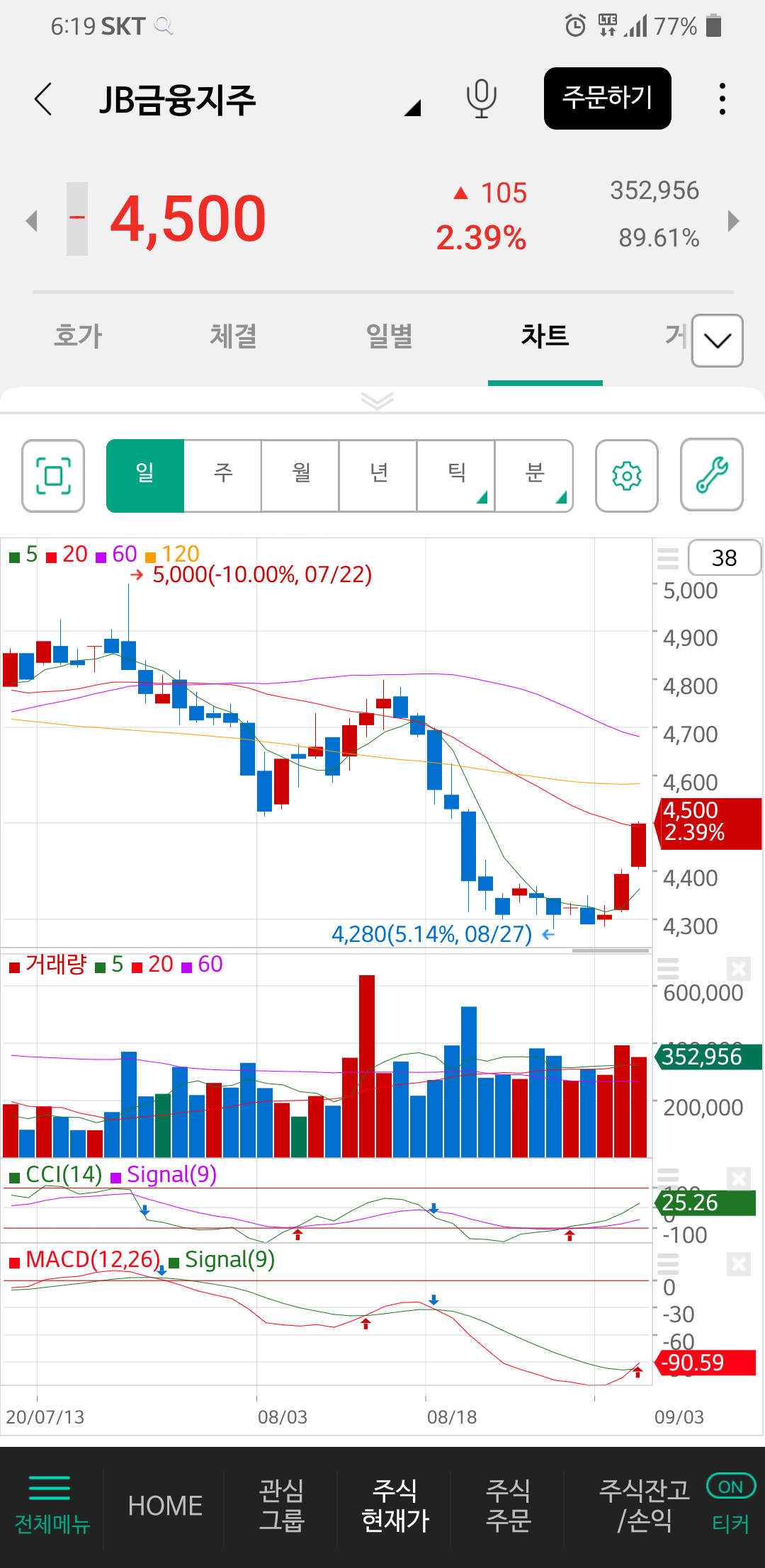Close the CCI indicator panel
The width and height of the screenshot is (765, 1568).
(738, 1179)
